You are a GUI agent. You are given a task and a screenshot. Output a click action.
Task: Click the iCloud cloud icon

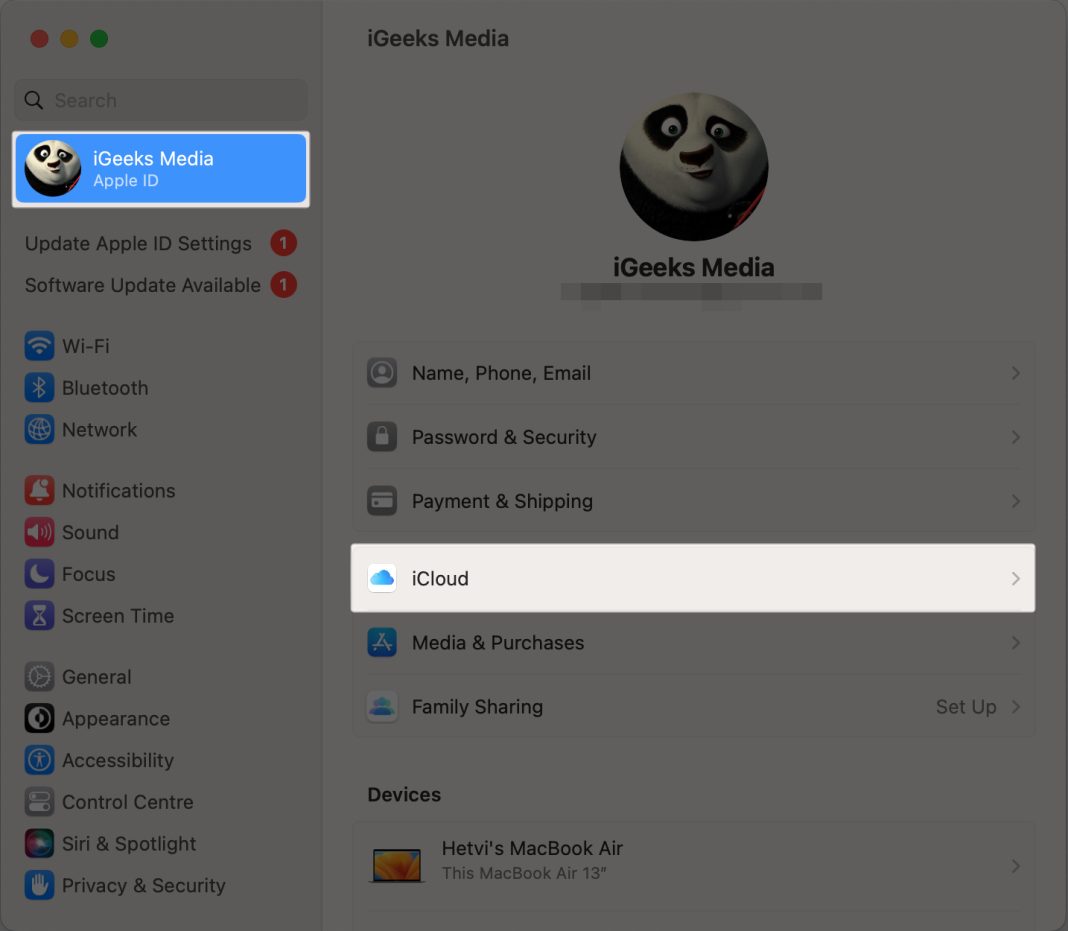382,578
